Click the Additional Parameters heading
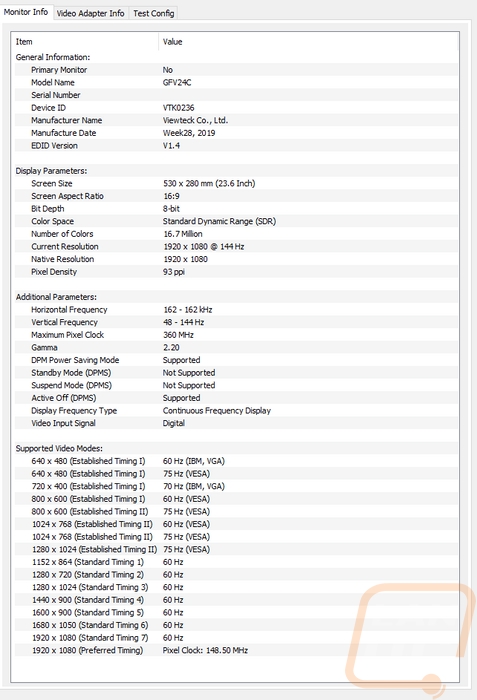Image resolution: width=477 pixels, height=700 pixels. click(56, 297)
